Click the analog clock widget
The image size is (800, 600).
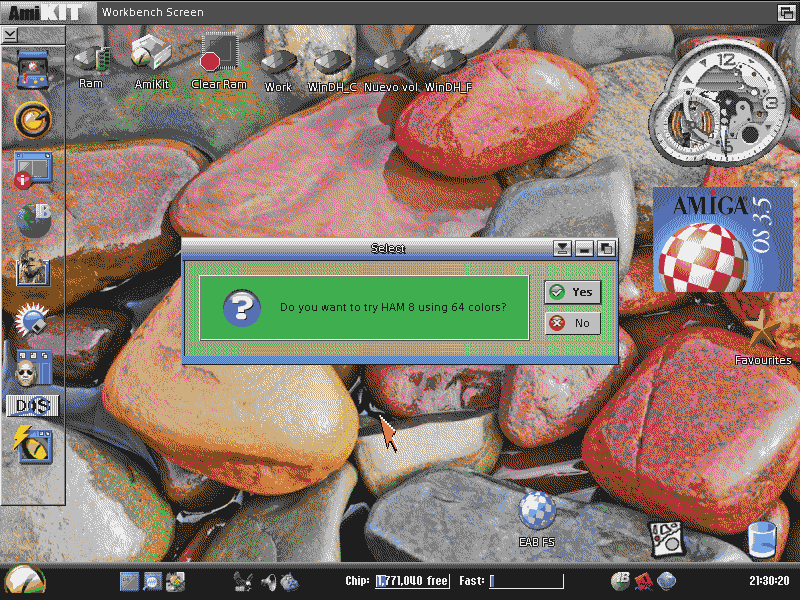719,103
